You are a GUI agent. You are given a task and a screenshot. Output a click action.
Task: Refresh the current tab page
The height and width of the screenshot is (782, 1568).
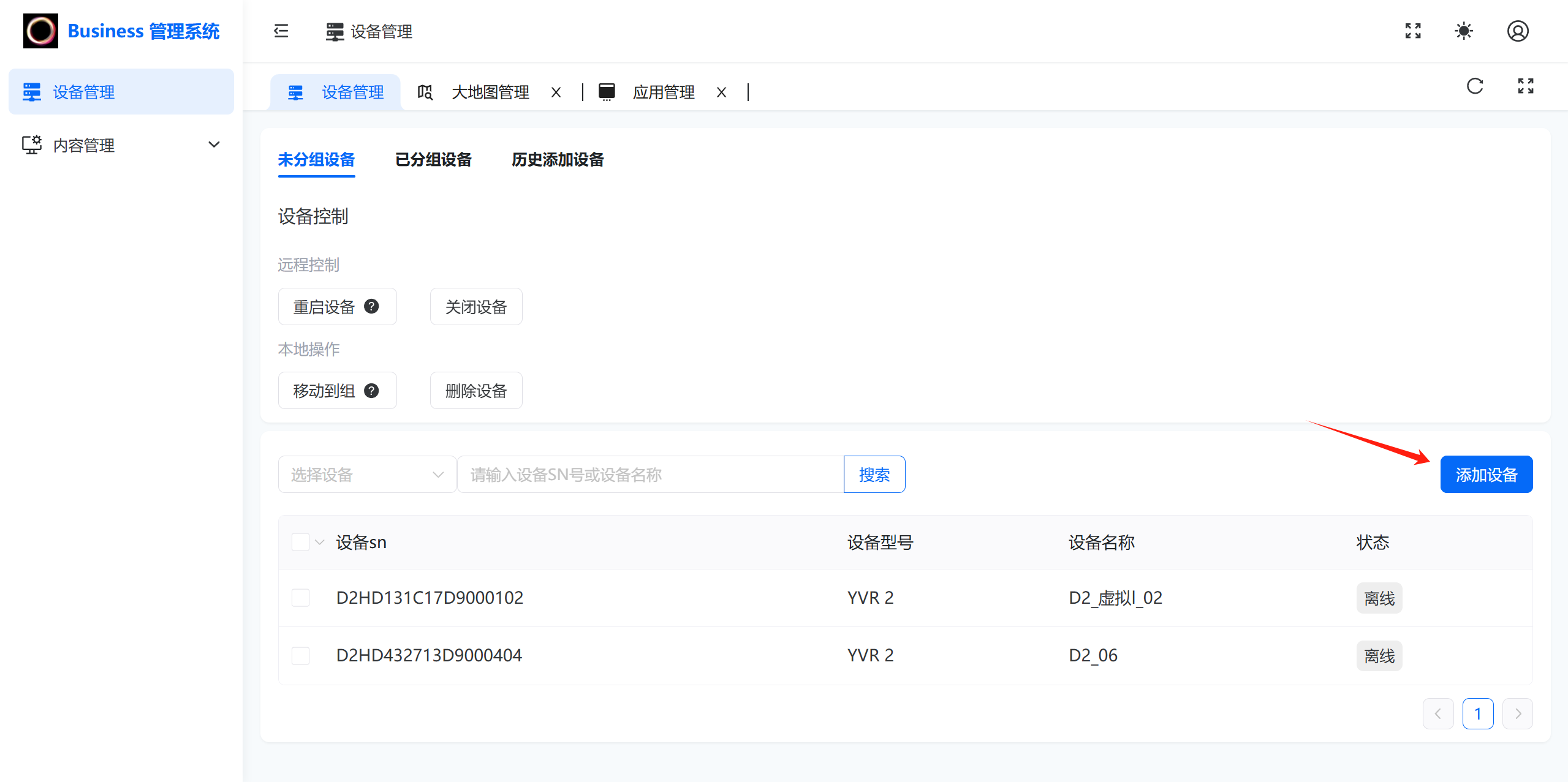(x=1474, y=86)
